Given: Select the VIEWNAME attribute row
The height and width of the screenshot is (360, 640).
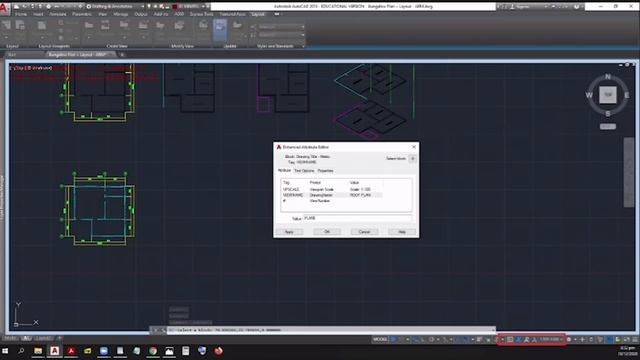Looking at the screenshot, I should click(333, 195).
